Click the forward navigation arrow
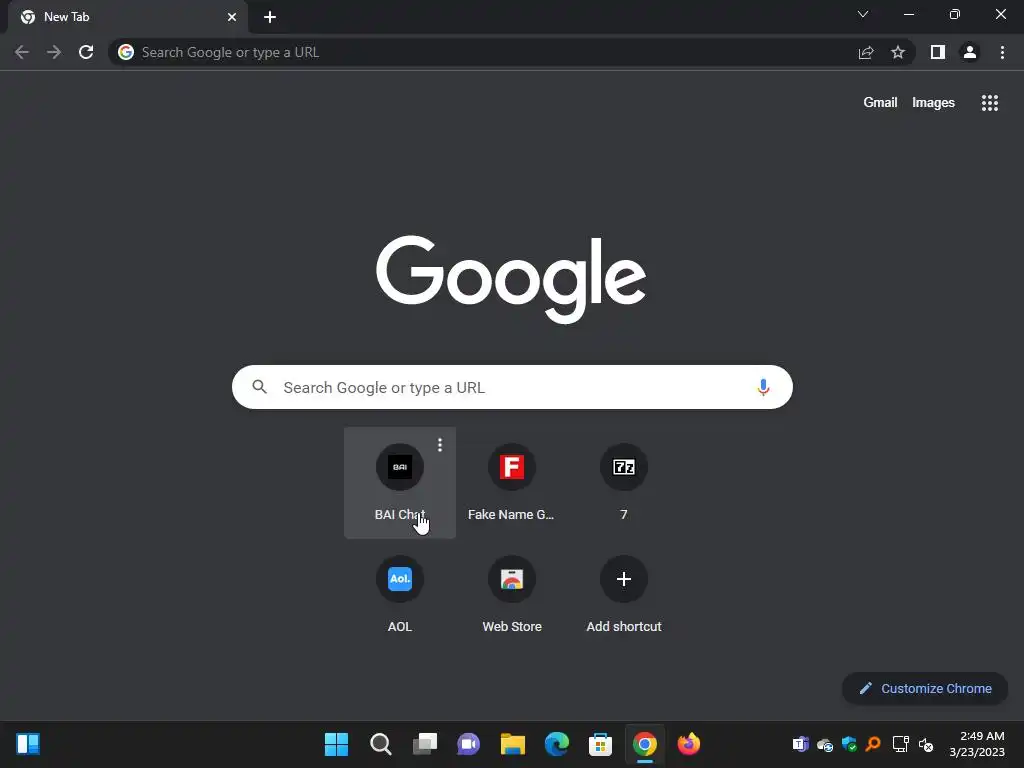Screen dimensions: 1024x768 click(54, 52)
